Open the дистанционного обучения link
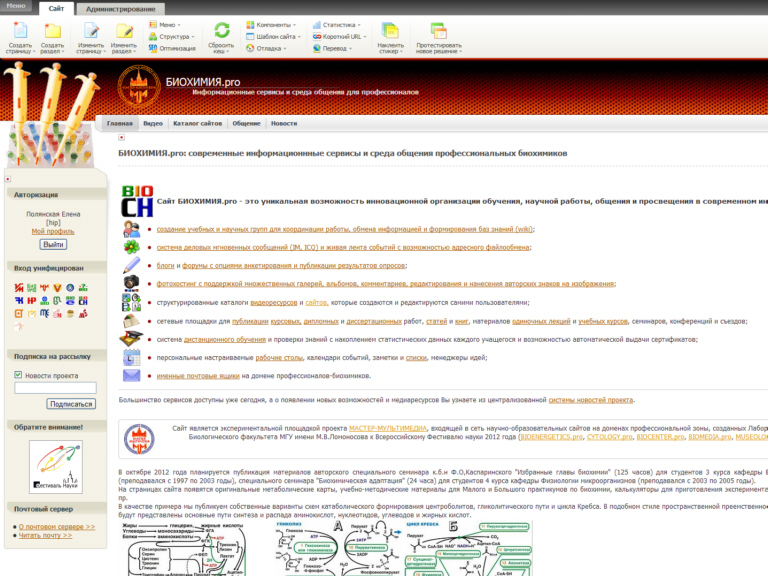 [x=225, y=339]
